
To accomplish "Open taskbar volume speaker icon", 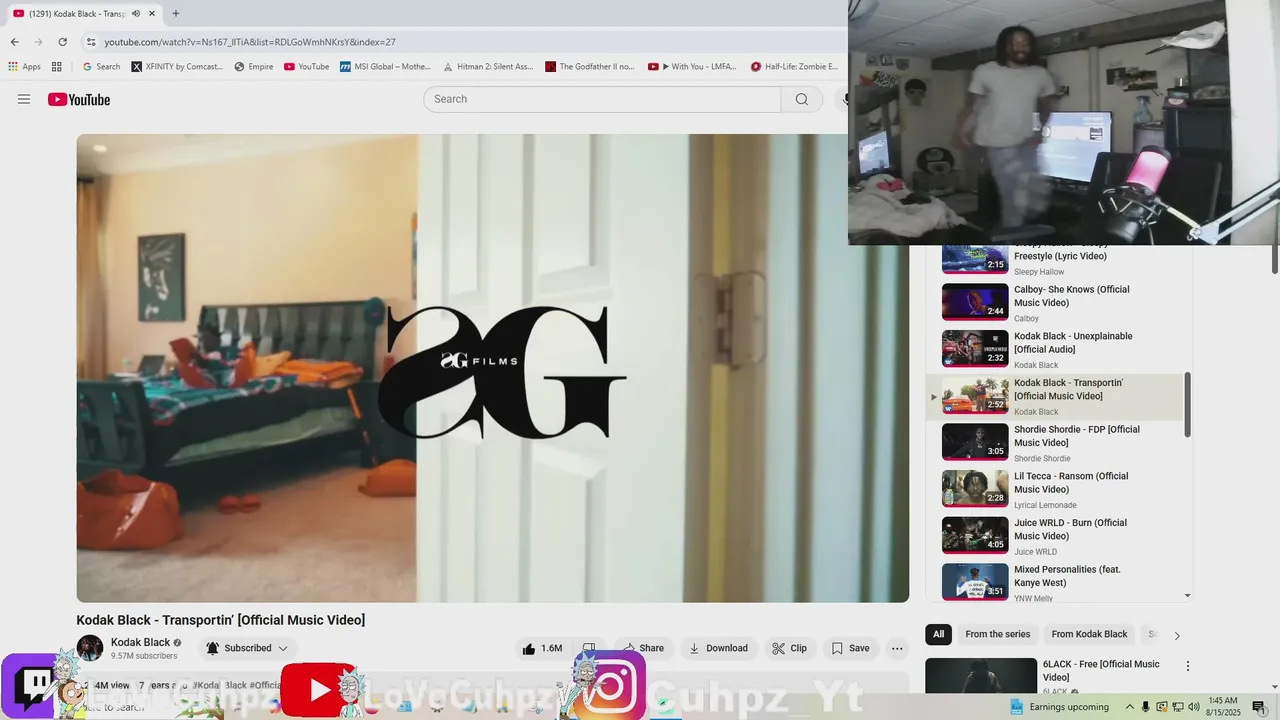I will point(1193,707).
